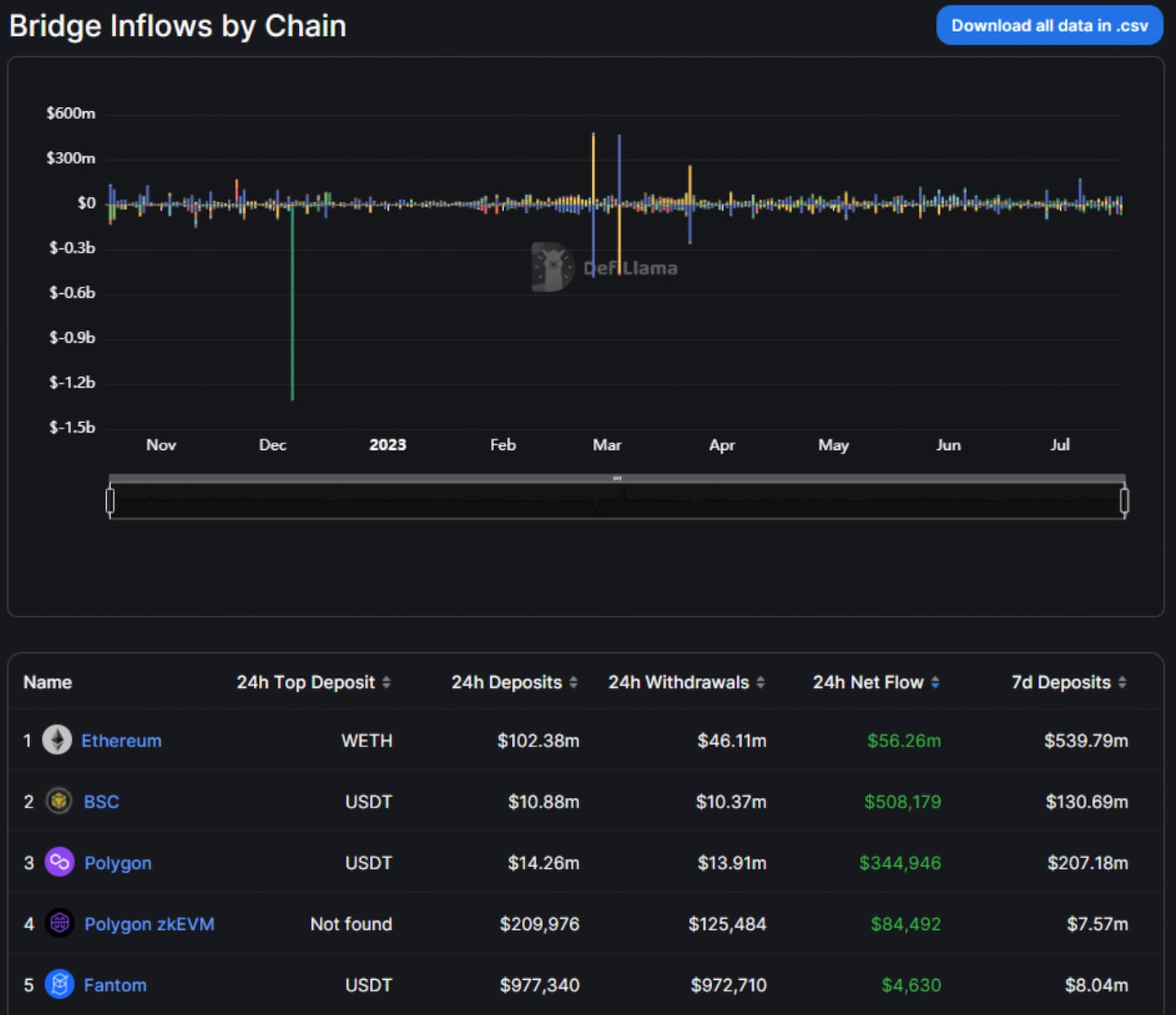Open the Fantom chain link

click(x=115, y=986)
